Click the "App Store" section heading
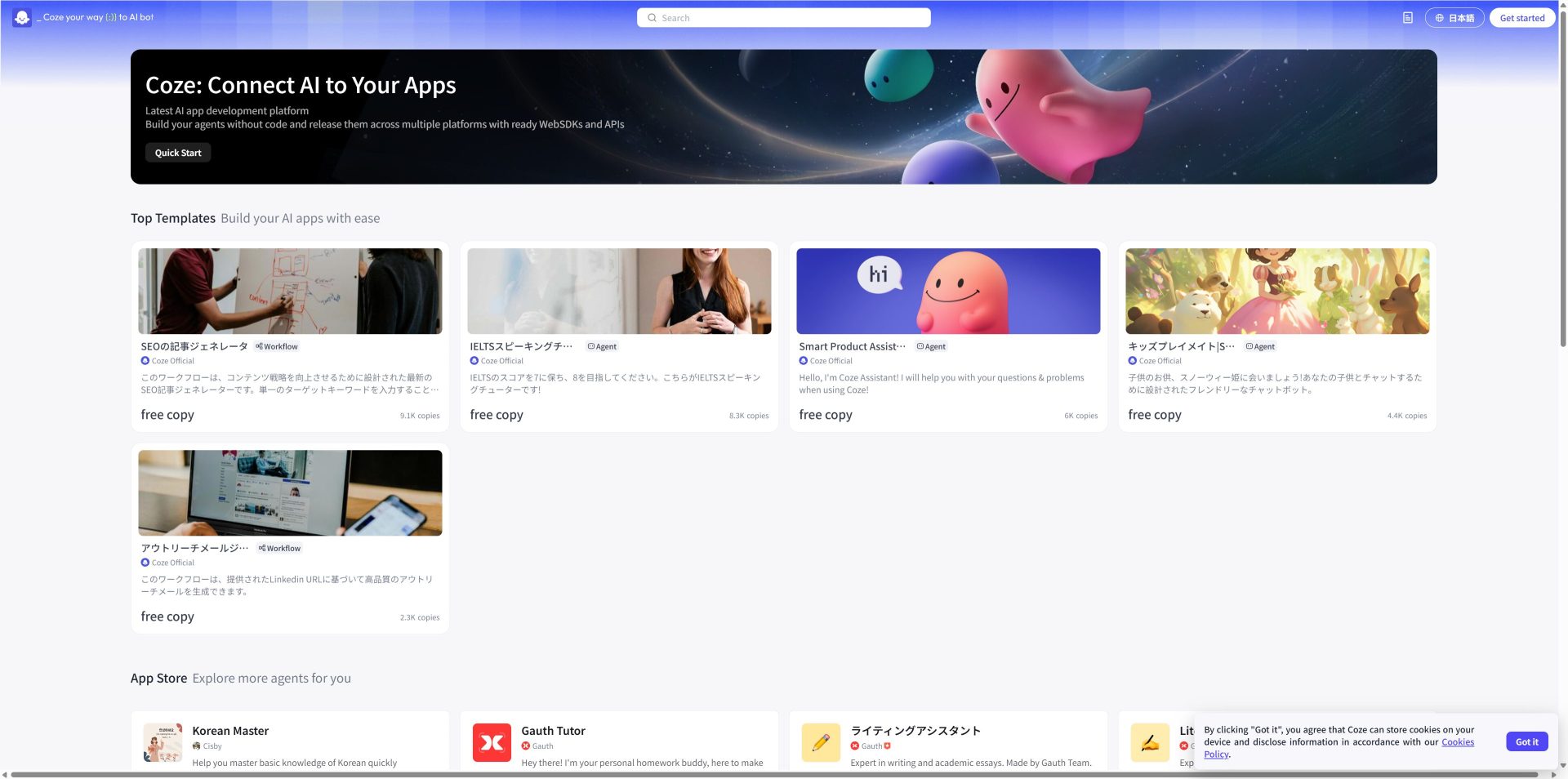The height and width of the screenshot is (779, 1568). pyautogui.click(x=158, y=678)
